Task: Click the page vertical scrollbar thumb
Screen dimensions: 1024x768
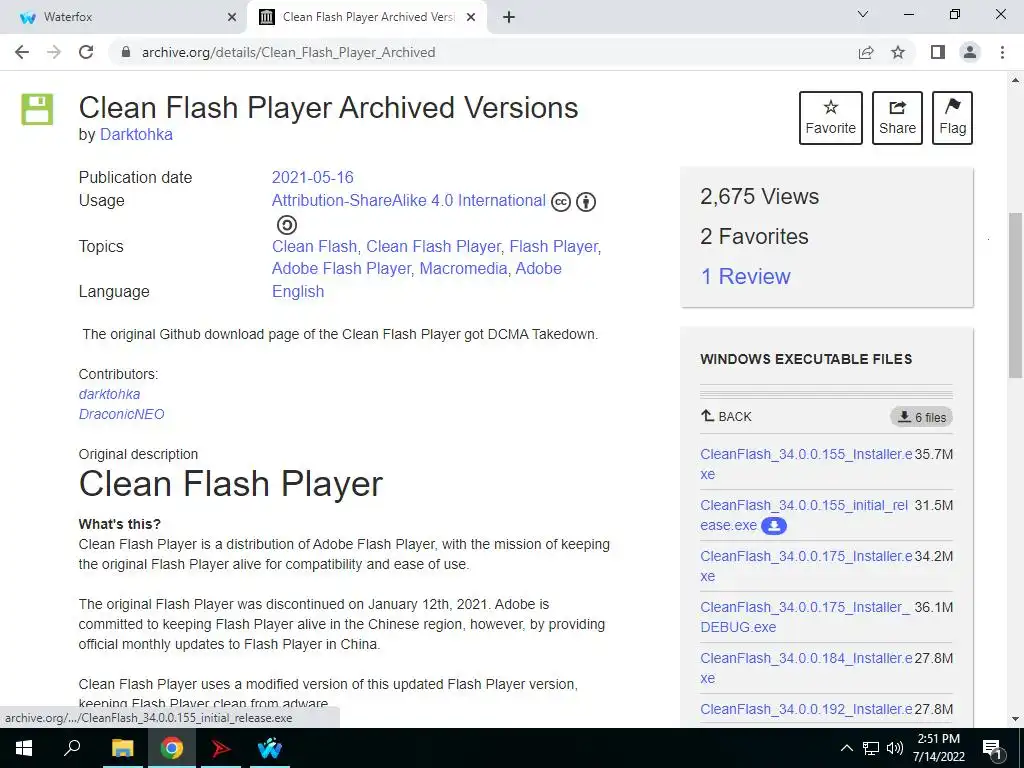Action: (x=1015, y=295)
